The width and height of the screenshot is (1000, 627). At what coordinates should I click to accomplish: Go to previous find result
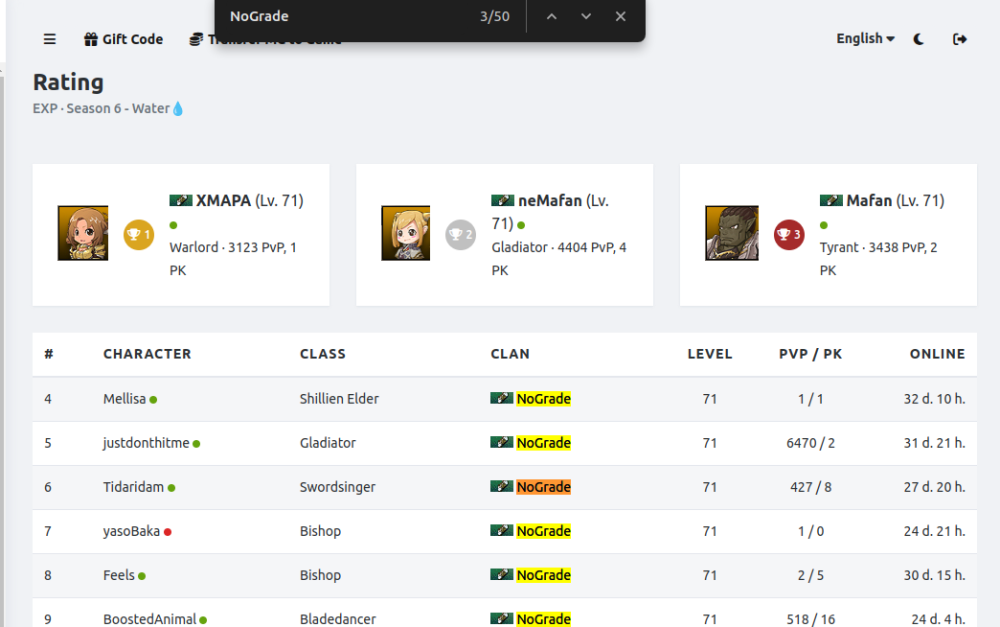click(552, 17)
